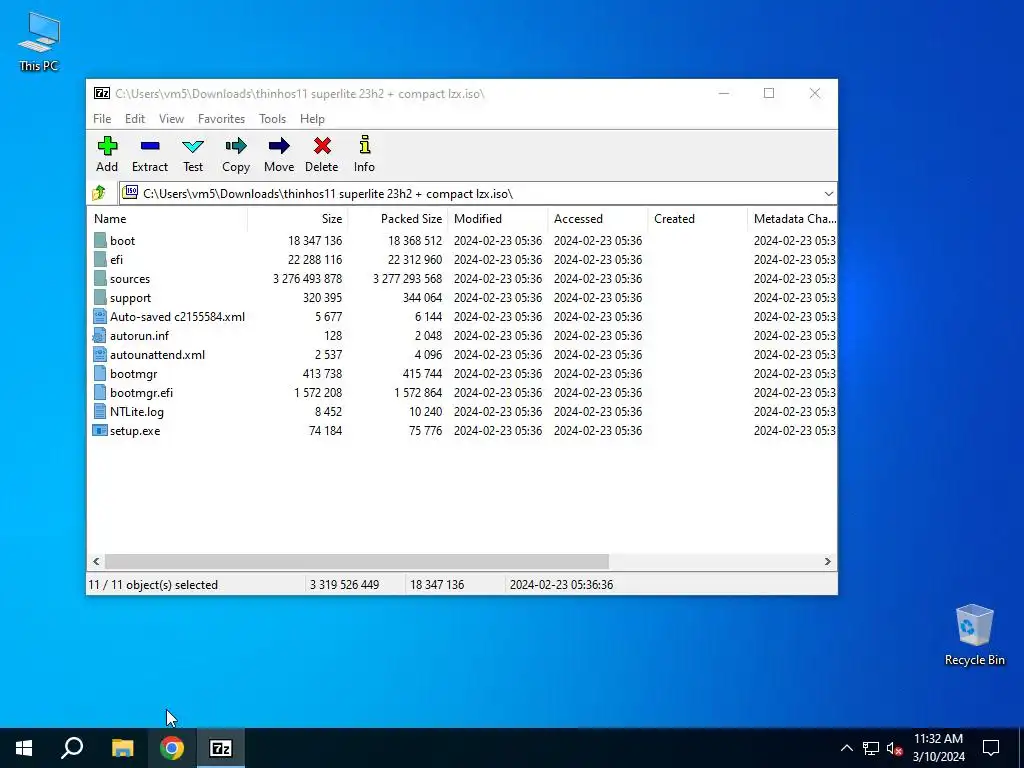
Task: Click the red Delete X icon
Action: click(322, 146)
